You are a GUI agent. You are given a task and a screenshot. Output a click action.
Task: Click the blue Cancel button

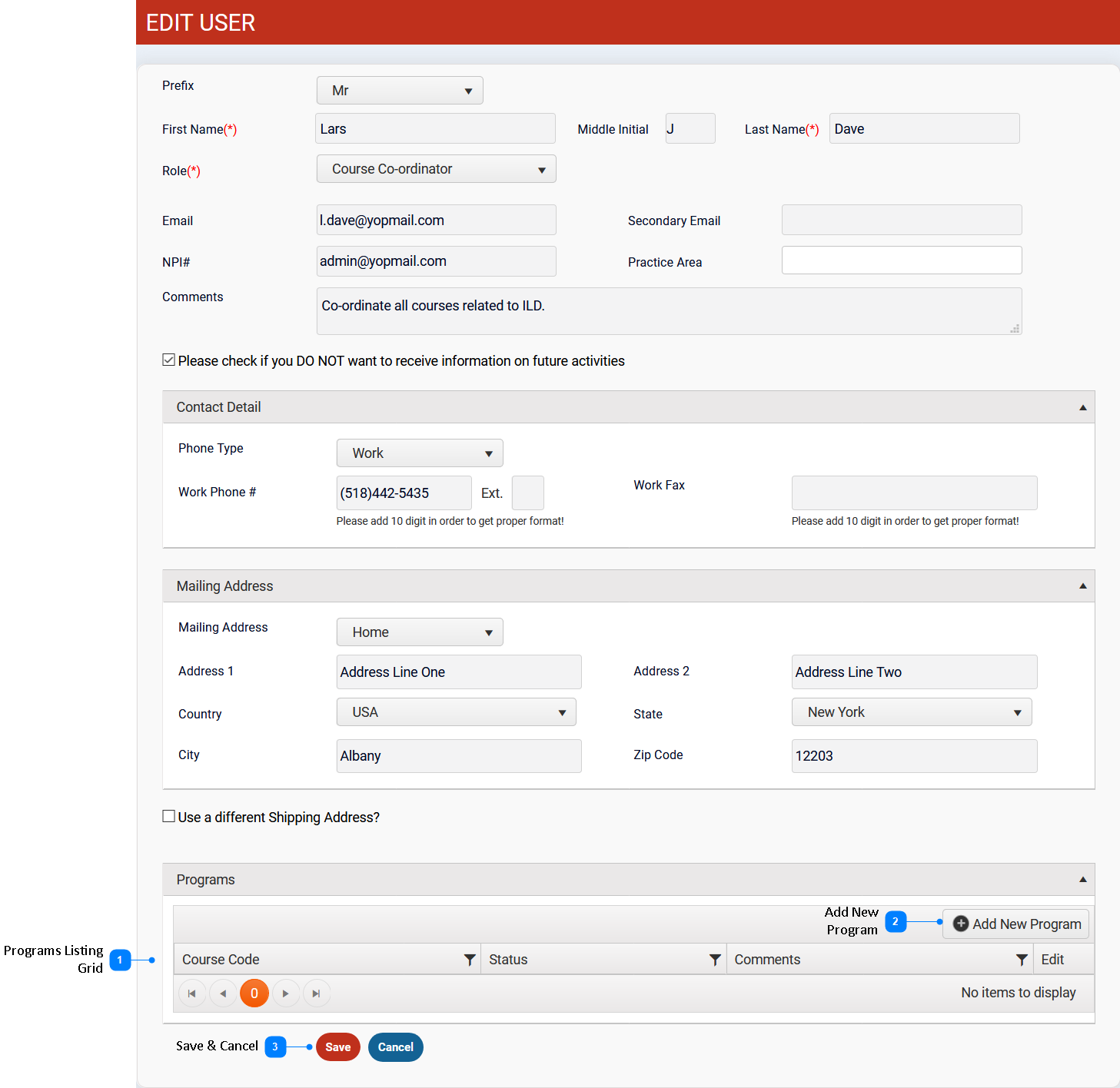[395, 1047]
